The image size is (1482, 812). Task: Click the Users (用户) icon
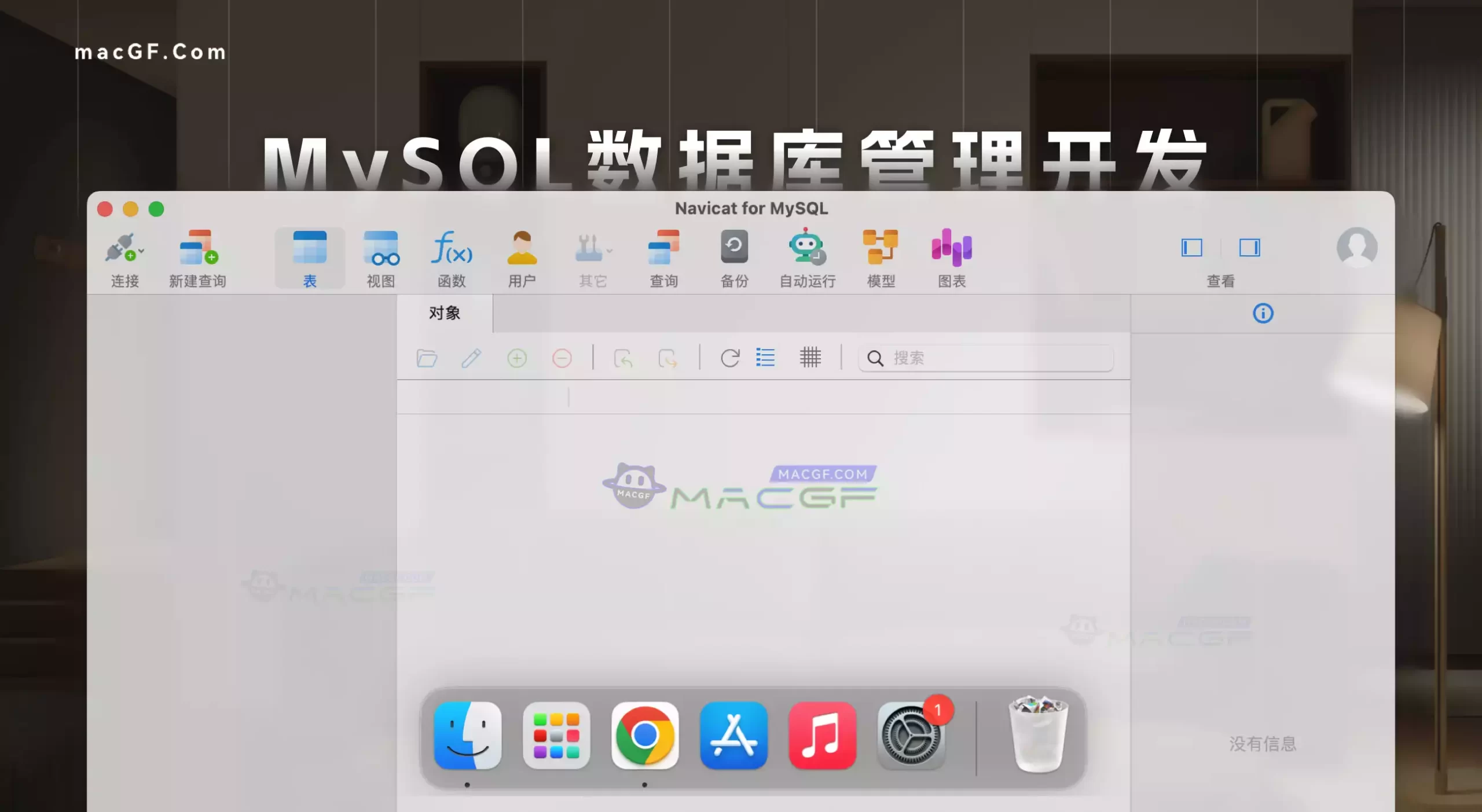click(522, 249)
